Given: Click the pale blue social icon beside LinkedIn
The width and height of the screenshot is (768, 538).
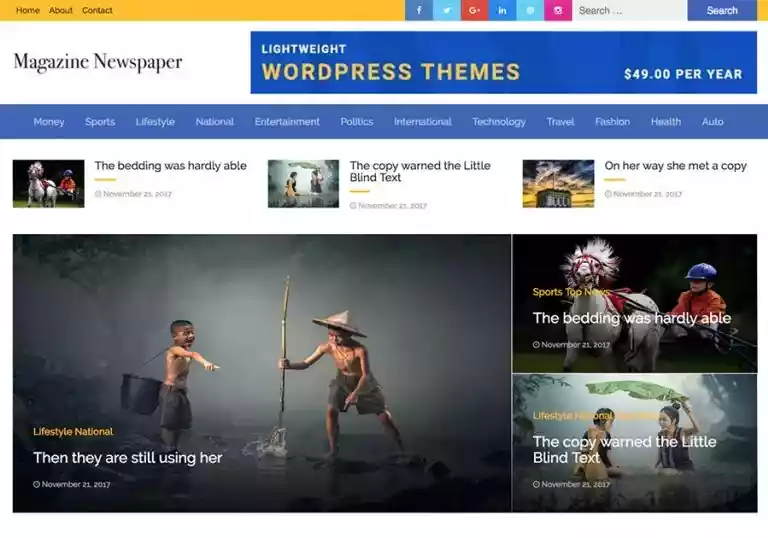Looking at the screenshot, I should [x=530, y=10].
